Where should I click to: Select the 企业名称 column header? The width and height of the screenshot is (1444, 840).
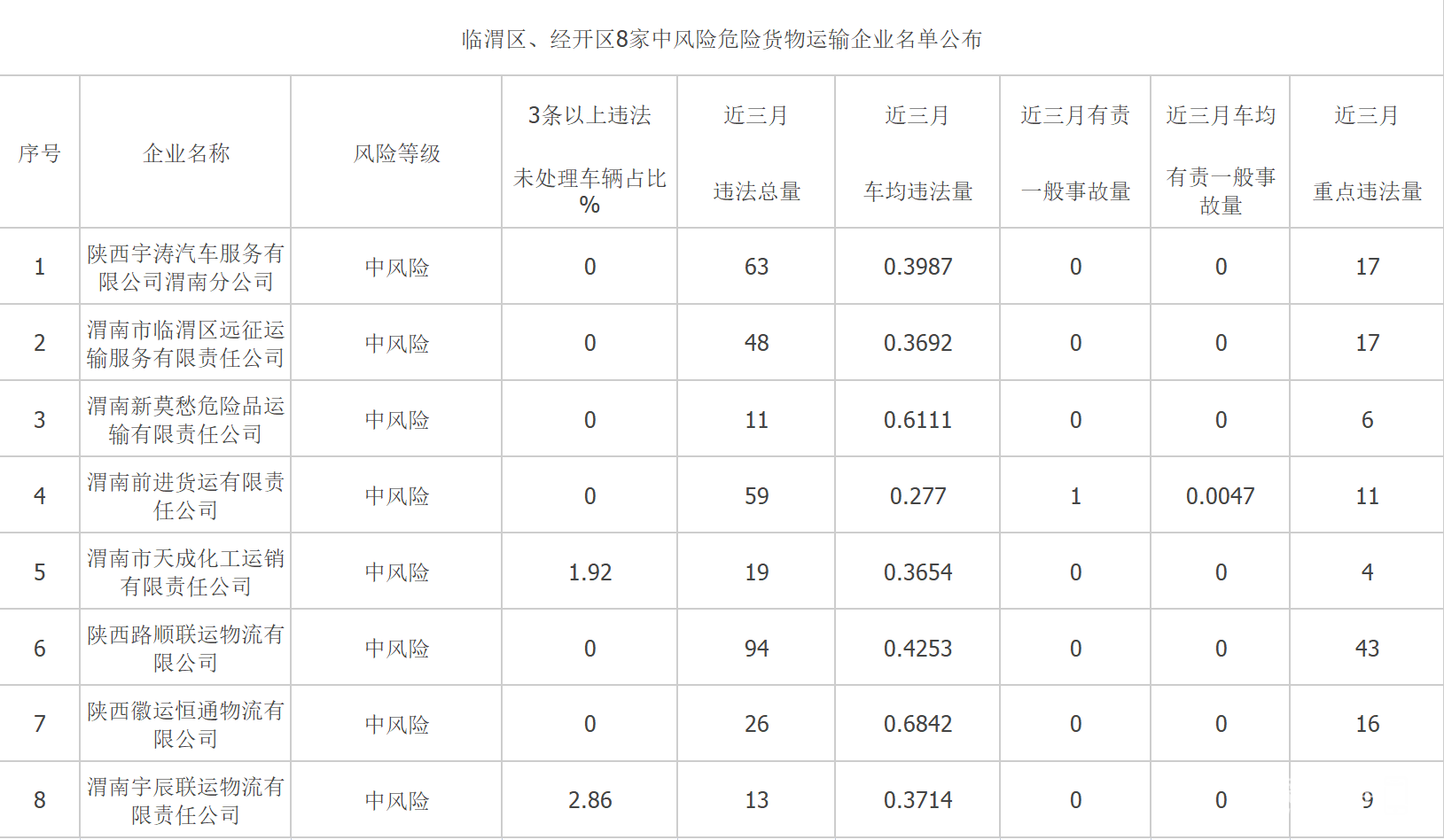click(185, 153)
